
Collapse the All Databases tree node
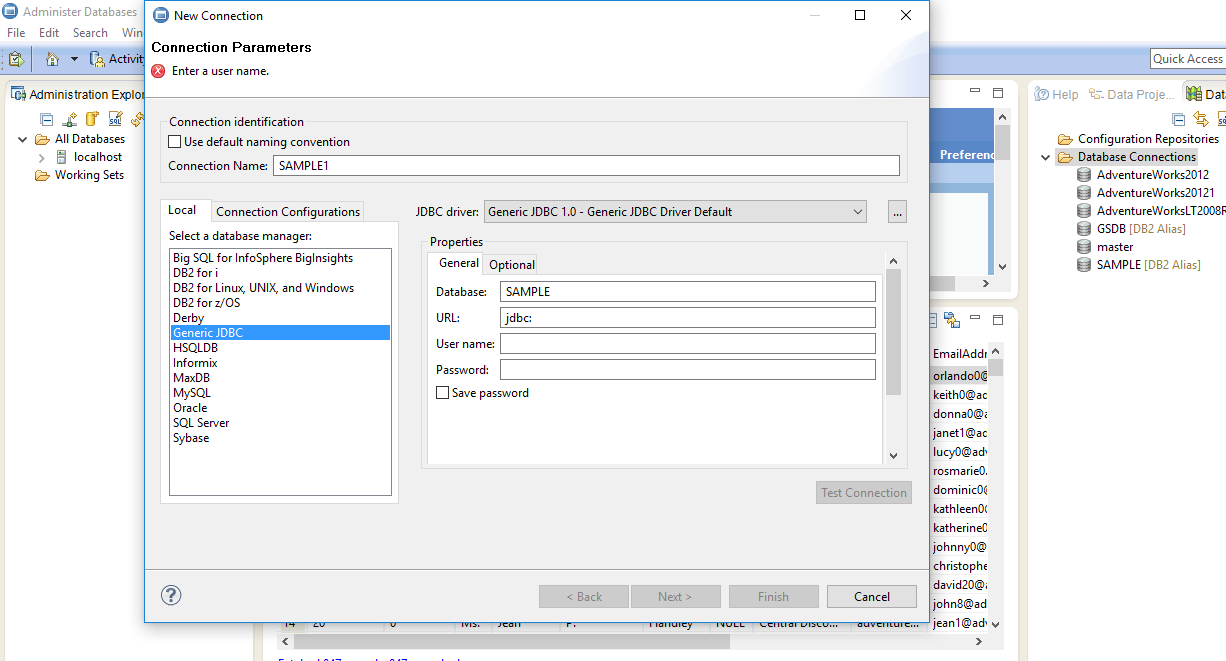pyautogui.click(x=23, y=139)
